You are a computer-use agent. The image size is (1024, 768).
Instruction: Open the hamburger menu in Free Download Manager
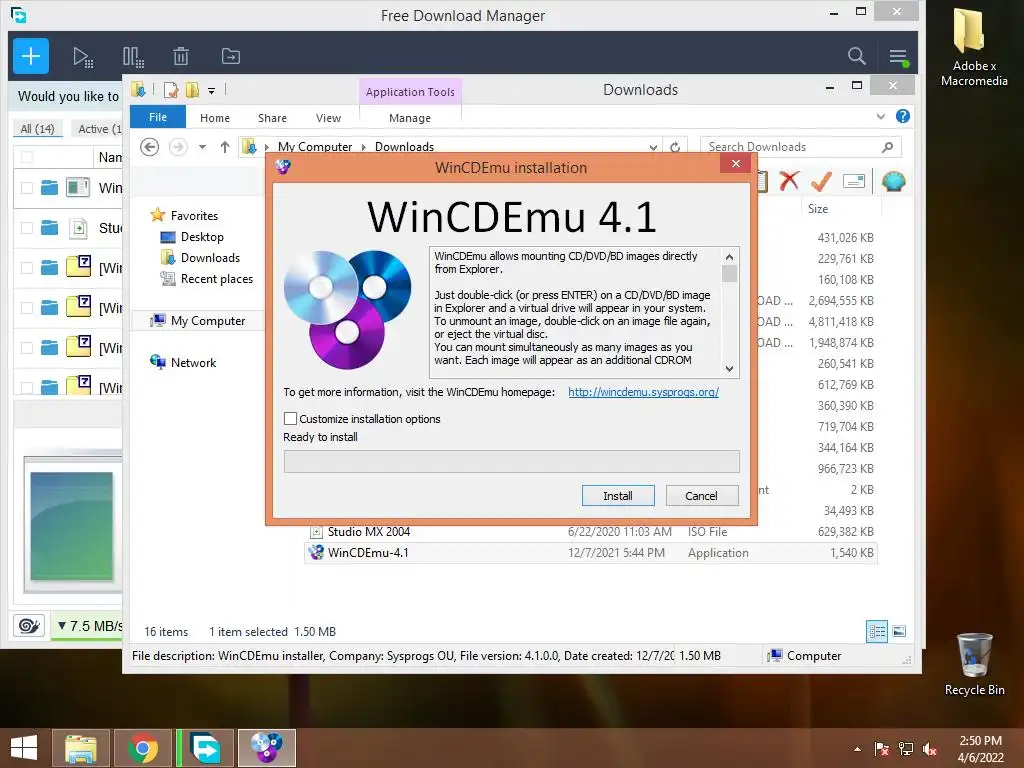[x=899, y=57]
